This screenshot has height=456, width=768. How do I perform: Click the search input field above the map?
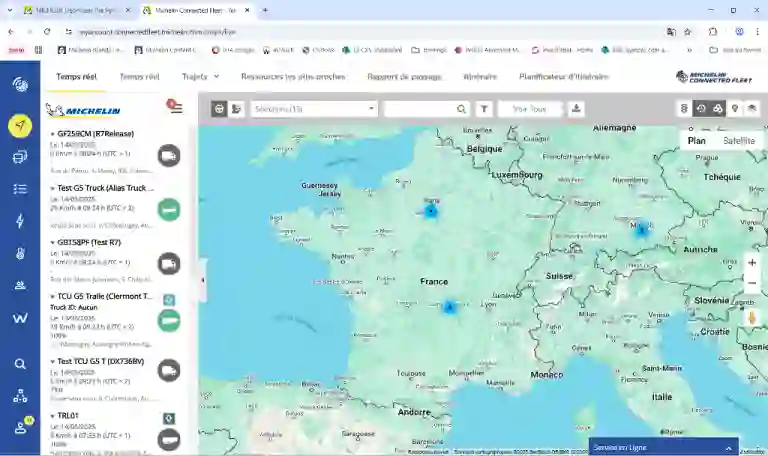coord(420,109)
